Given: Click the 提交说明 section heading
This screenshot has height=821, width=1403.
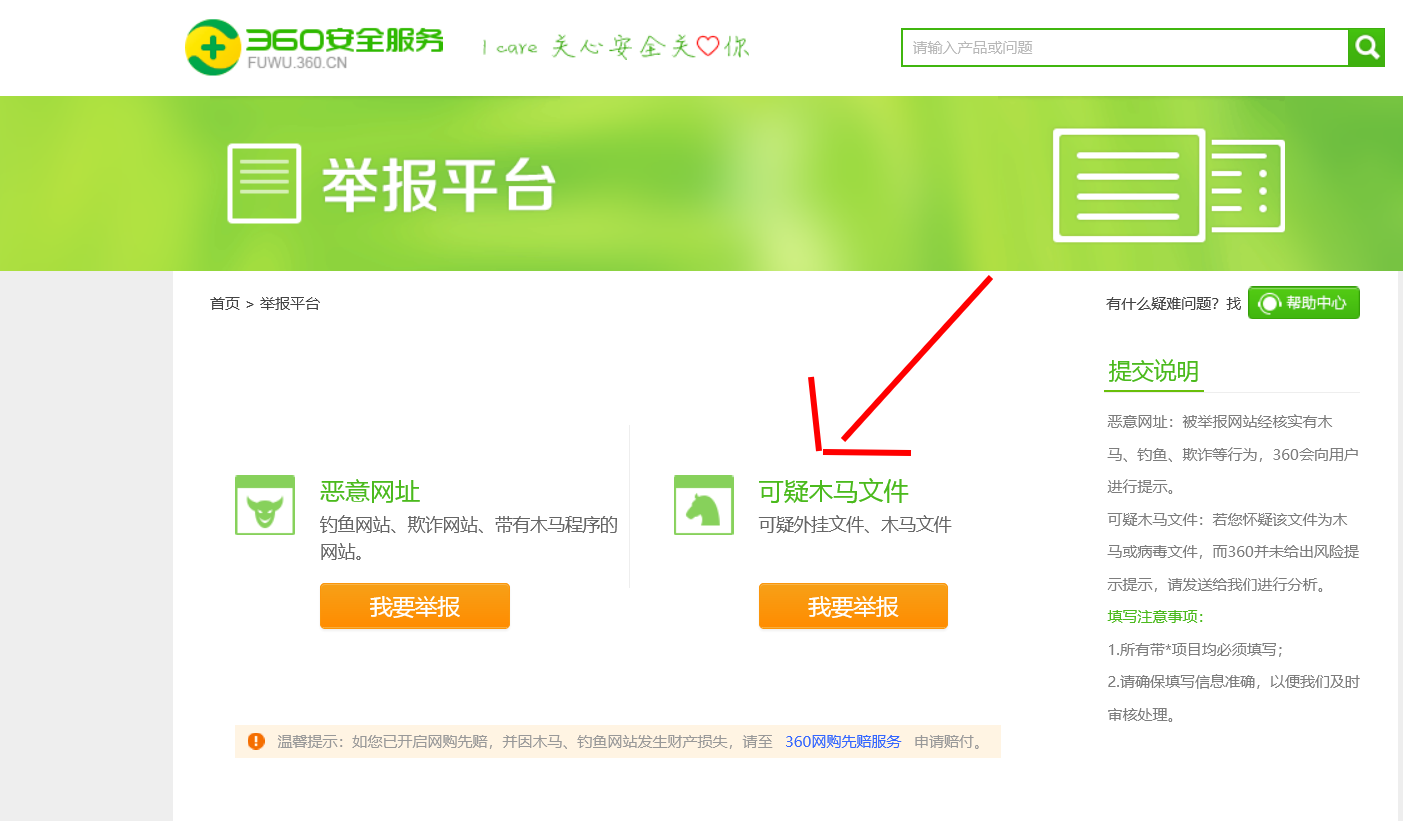Looking at the screenshot, I should [x=1153, y=372].
